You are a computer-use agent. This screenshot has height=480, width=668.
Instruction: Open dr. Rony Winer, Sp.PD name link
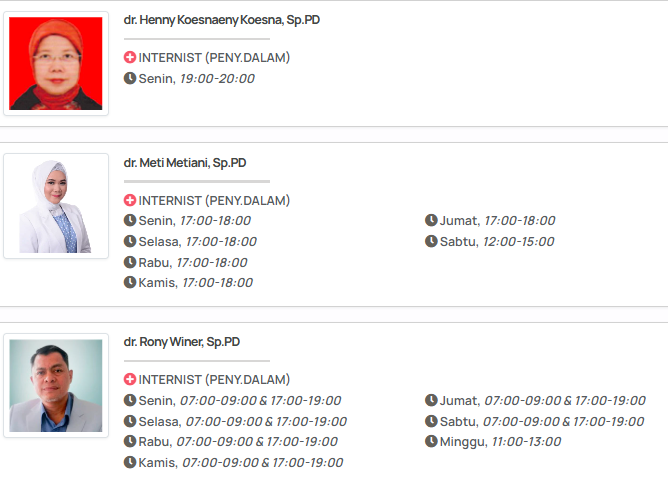click(x=182, y=342)
